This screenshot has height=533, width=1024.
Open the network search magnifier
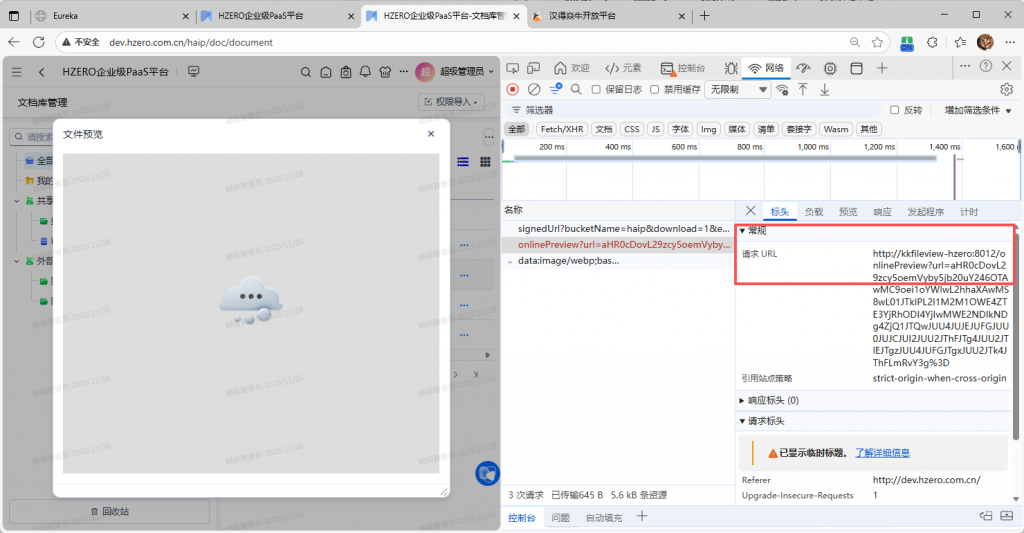(578, 89)
